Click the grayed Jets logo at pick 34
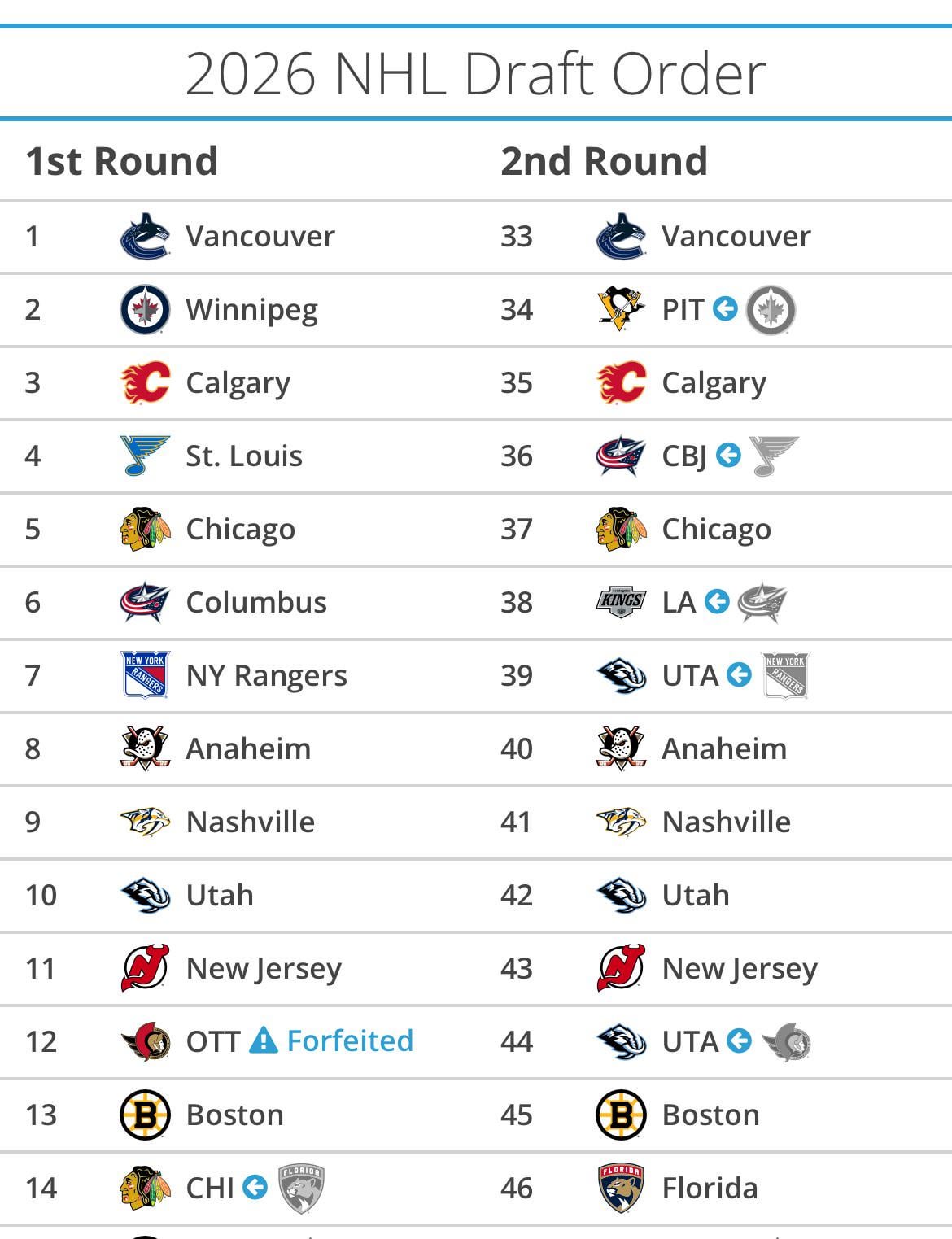This screenshot has width=952, height=1239. 771,310
